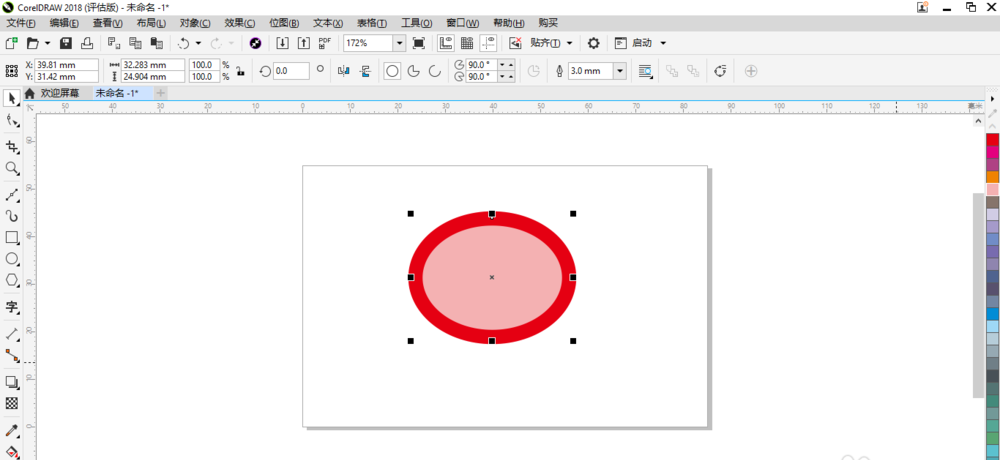1000x460 pixels.
Task: Save document with floppy disk icon
Action: click(66, 43)
